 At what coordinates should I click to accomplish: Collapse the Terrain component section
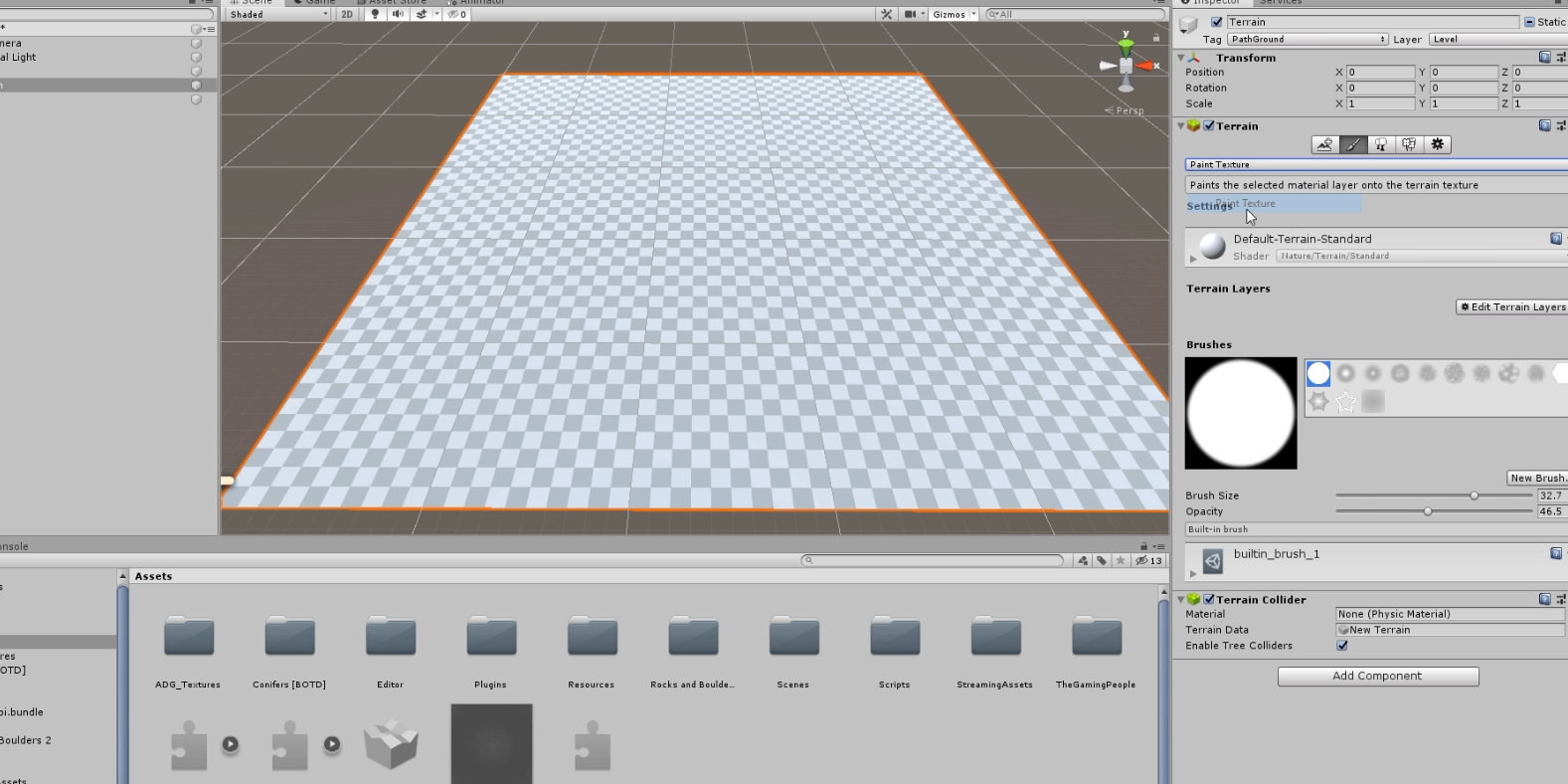[1181, 126]
